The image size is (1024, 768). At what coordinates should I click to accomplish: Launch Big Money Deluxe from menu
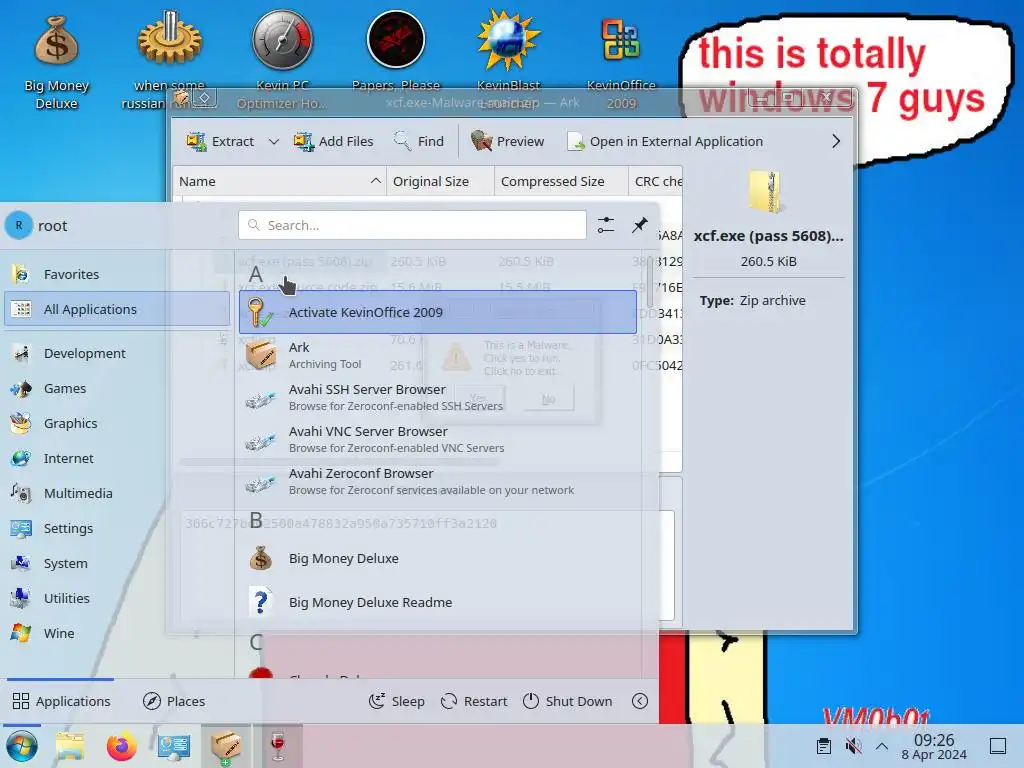tap(438, 559)
